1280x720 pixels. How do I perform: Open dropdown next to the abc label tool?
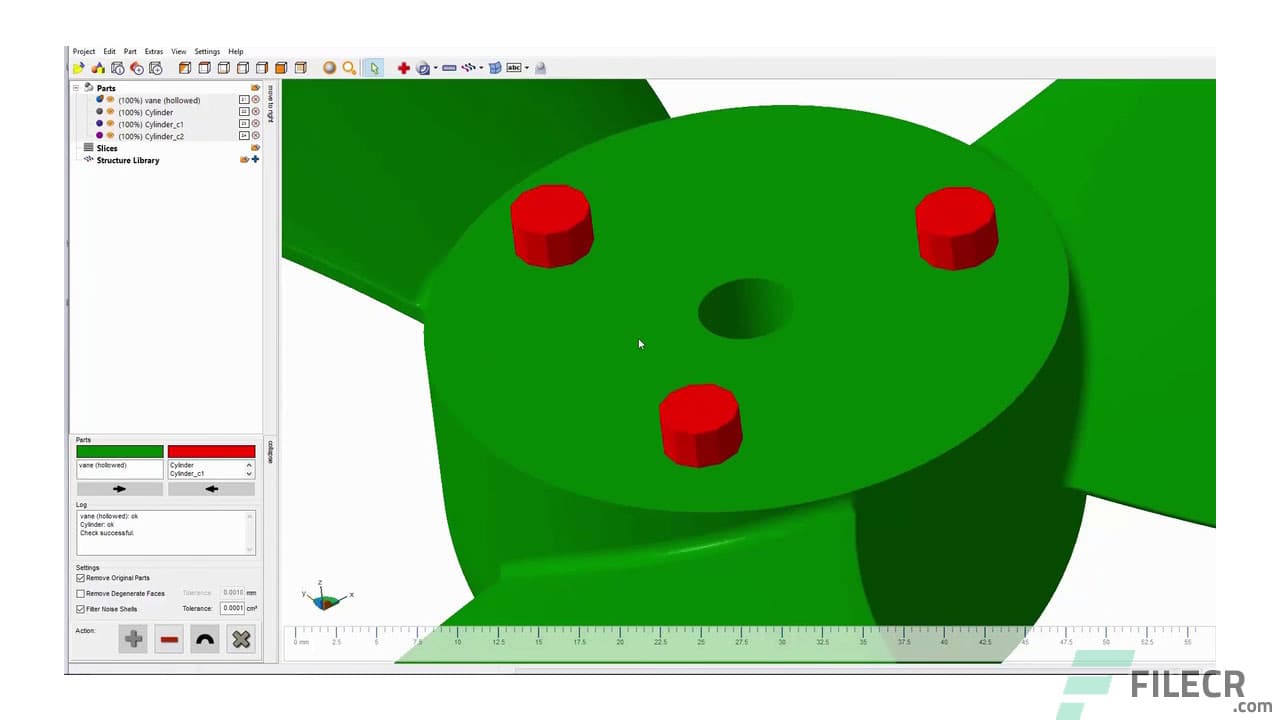tap(527, 68)
